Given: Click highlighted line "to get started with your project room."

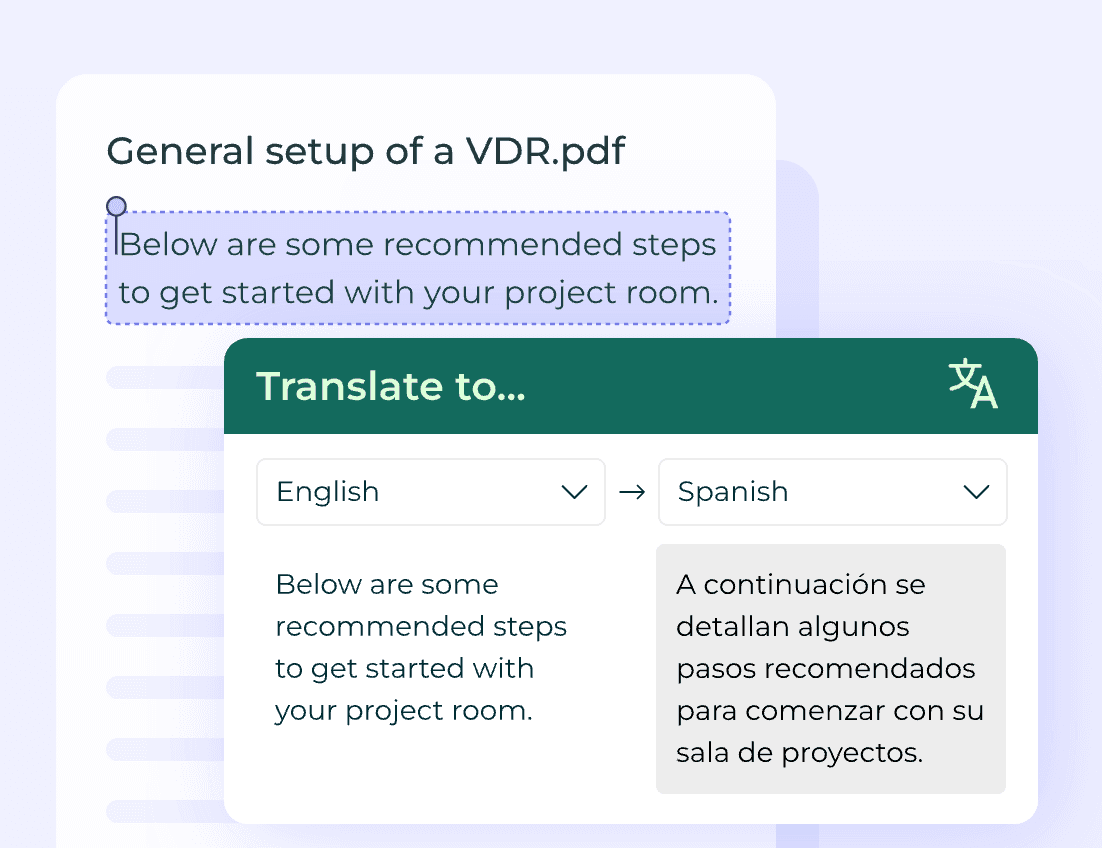Looking at the screenshot, I should tap(418, 293).
